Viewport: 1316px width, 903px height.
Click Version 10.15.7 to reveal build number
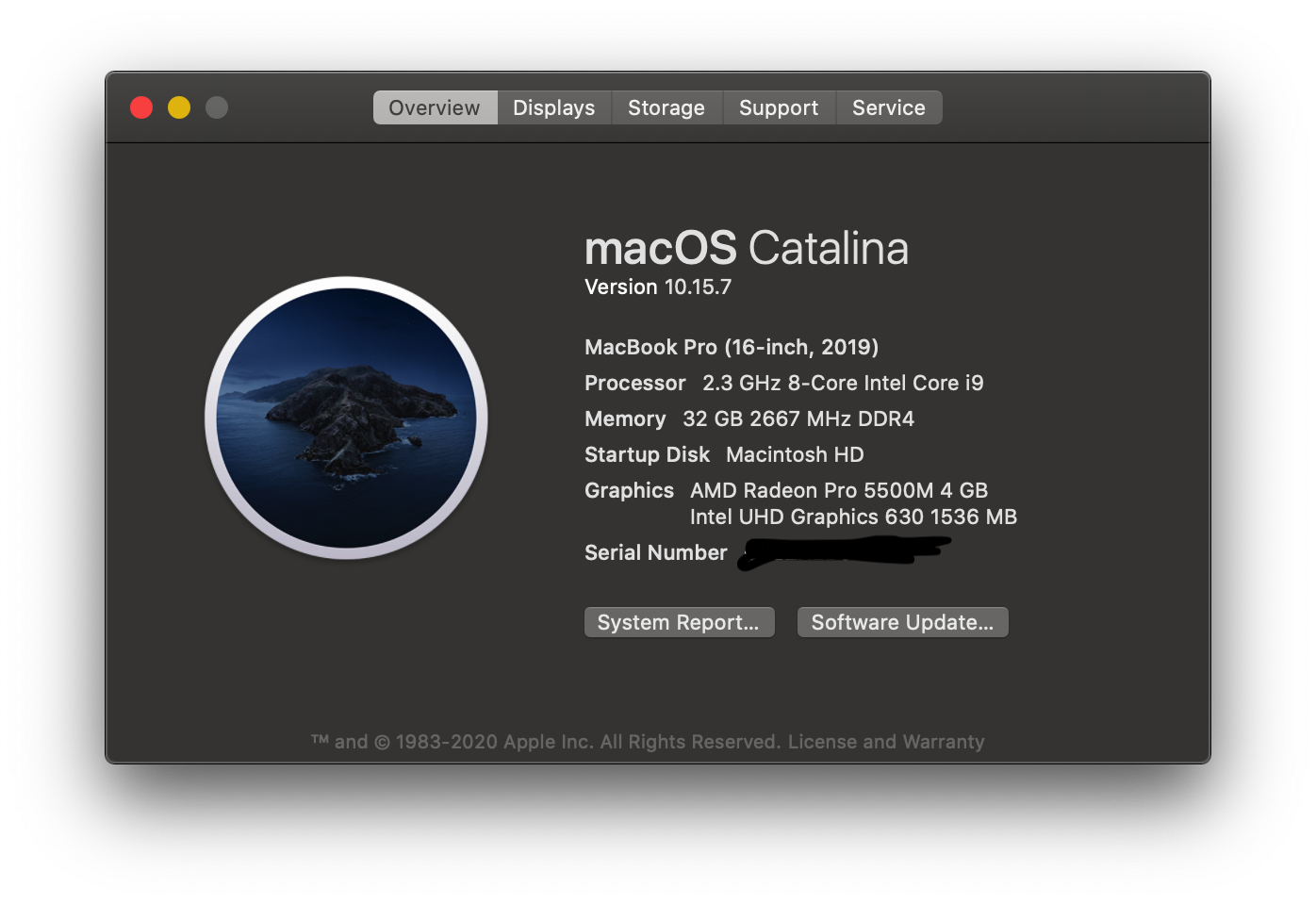[x=658, y=287]
